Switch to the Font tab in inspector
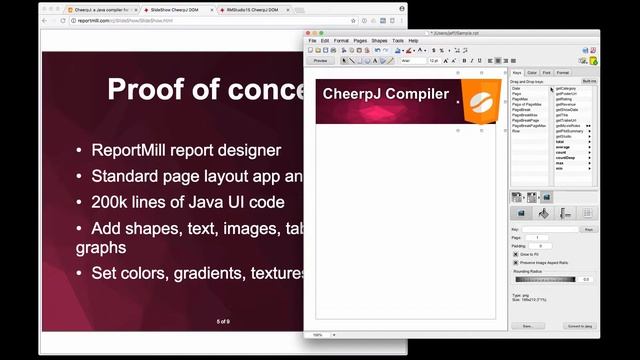Image resolution: width=640 pixels, height=360 pixels. 547,73
